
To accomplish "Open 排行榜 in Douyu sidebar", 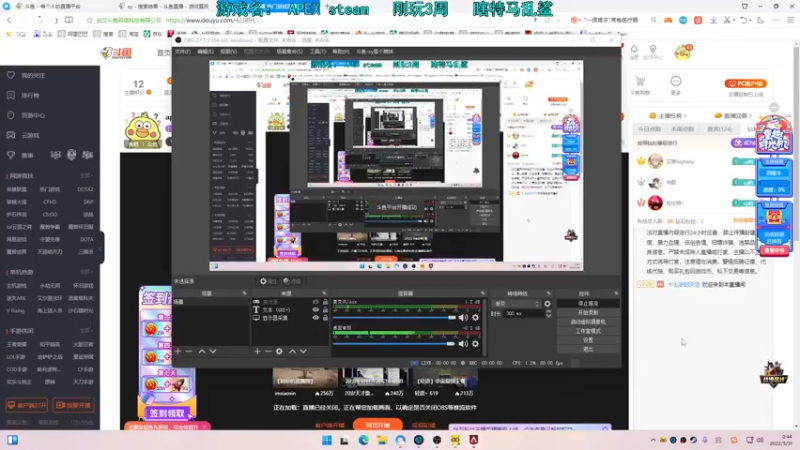I will pos(31,95).
